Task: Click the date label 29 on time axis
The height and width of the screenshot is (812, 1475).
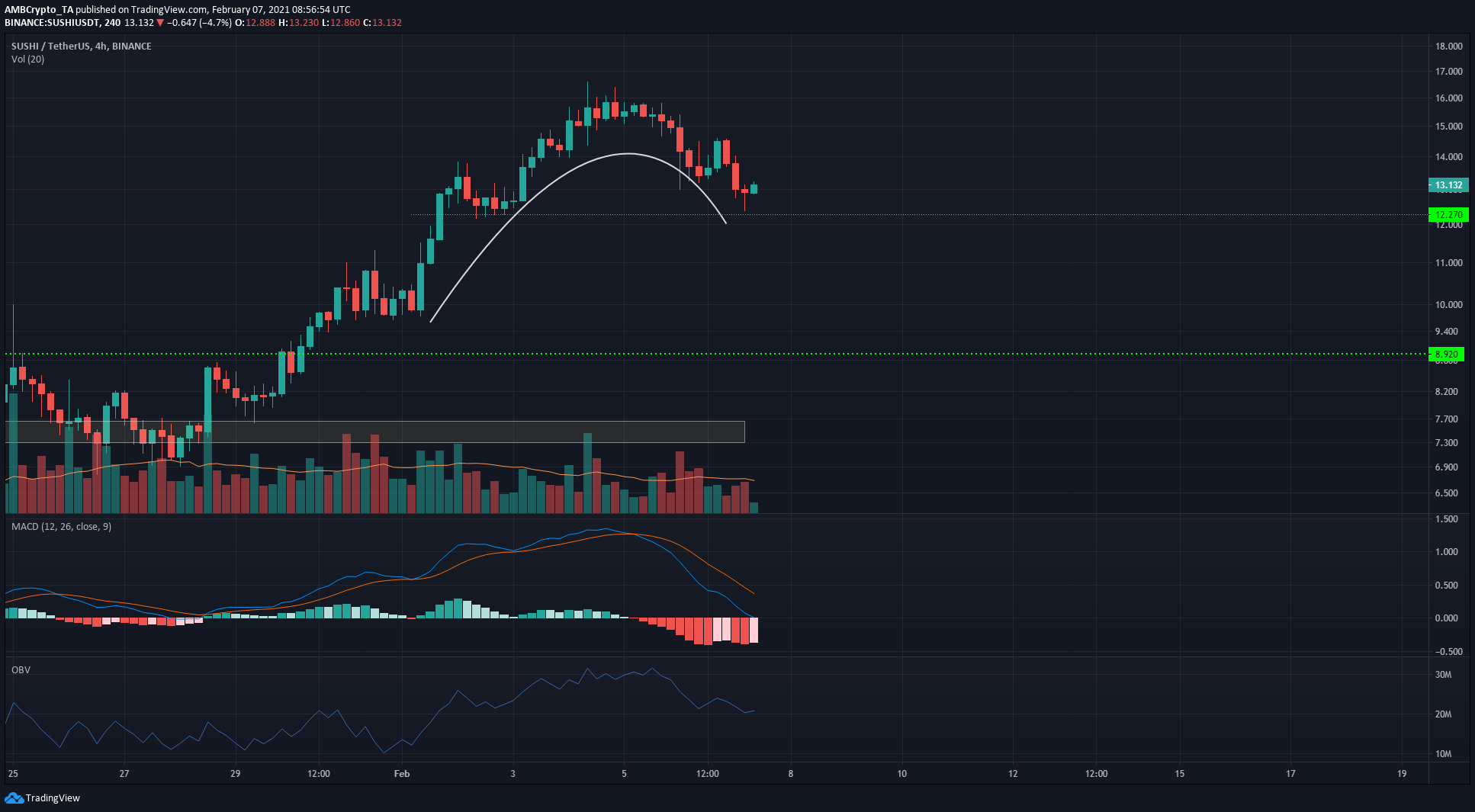Action: (235, 773)
